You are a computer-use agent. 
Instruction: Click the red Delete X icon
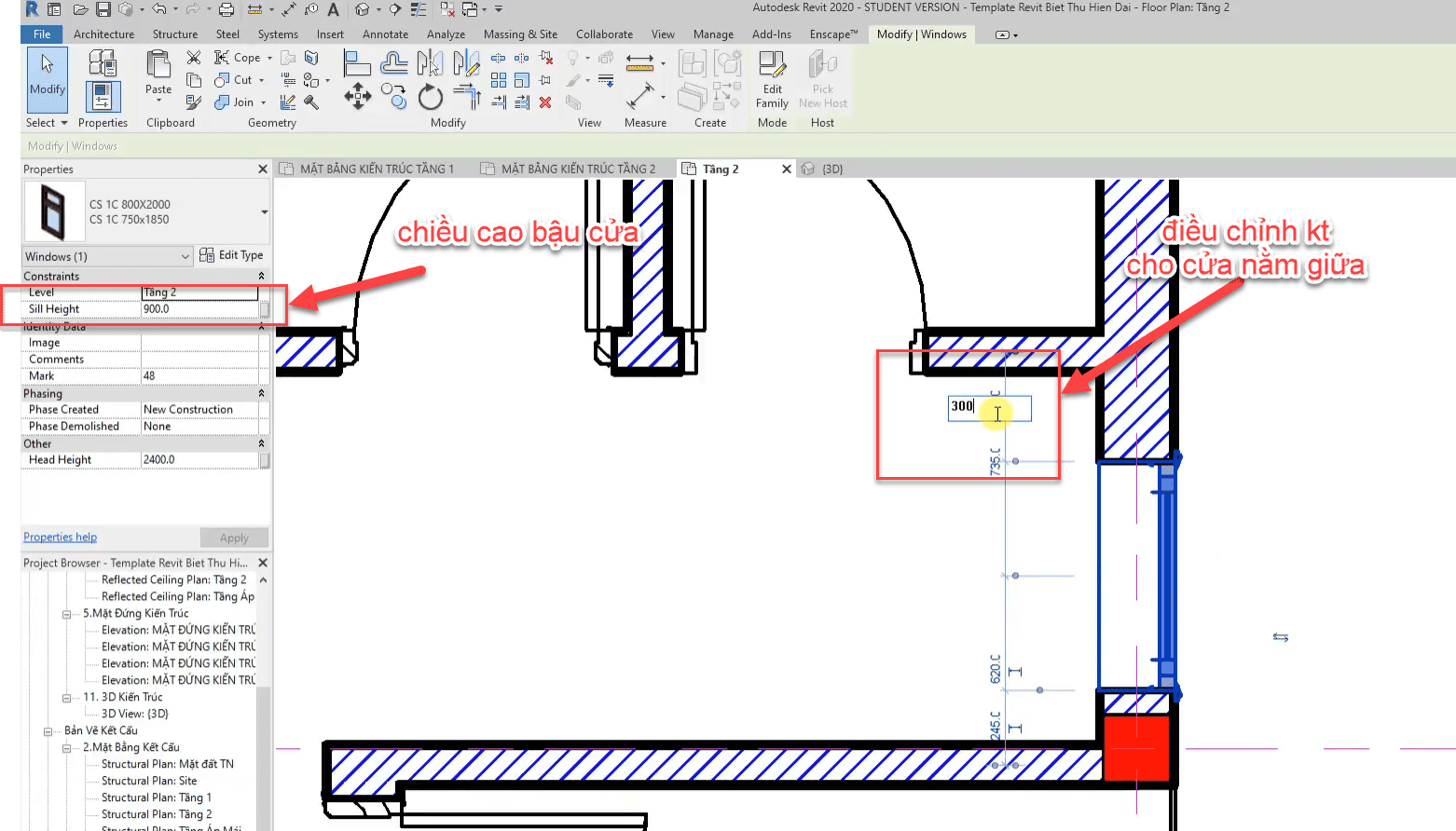click(545, 102)
